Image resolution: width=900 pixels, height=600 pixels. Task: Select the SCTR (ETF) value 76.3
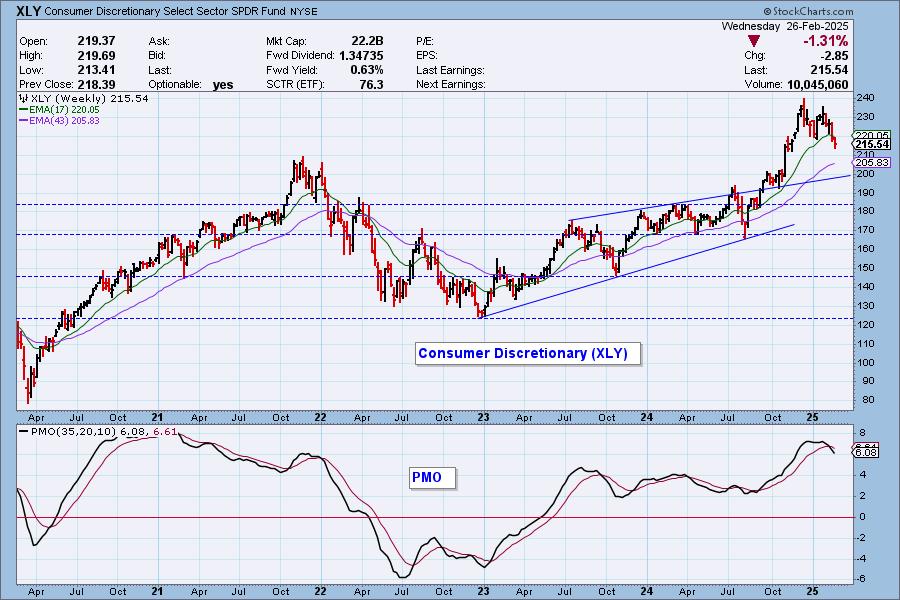tap(371, 84)
